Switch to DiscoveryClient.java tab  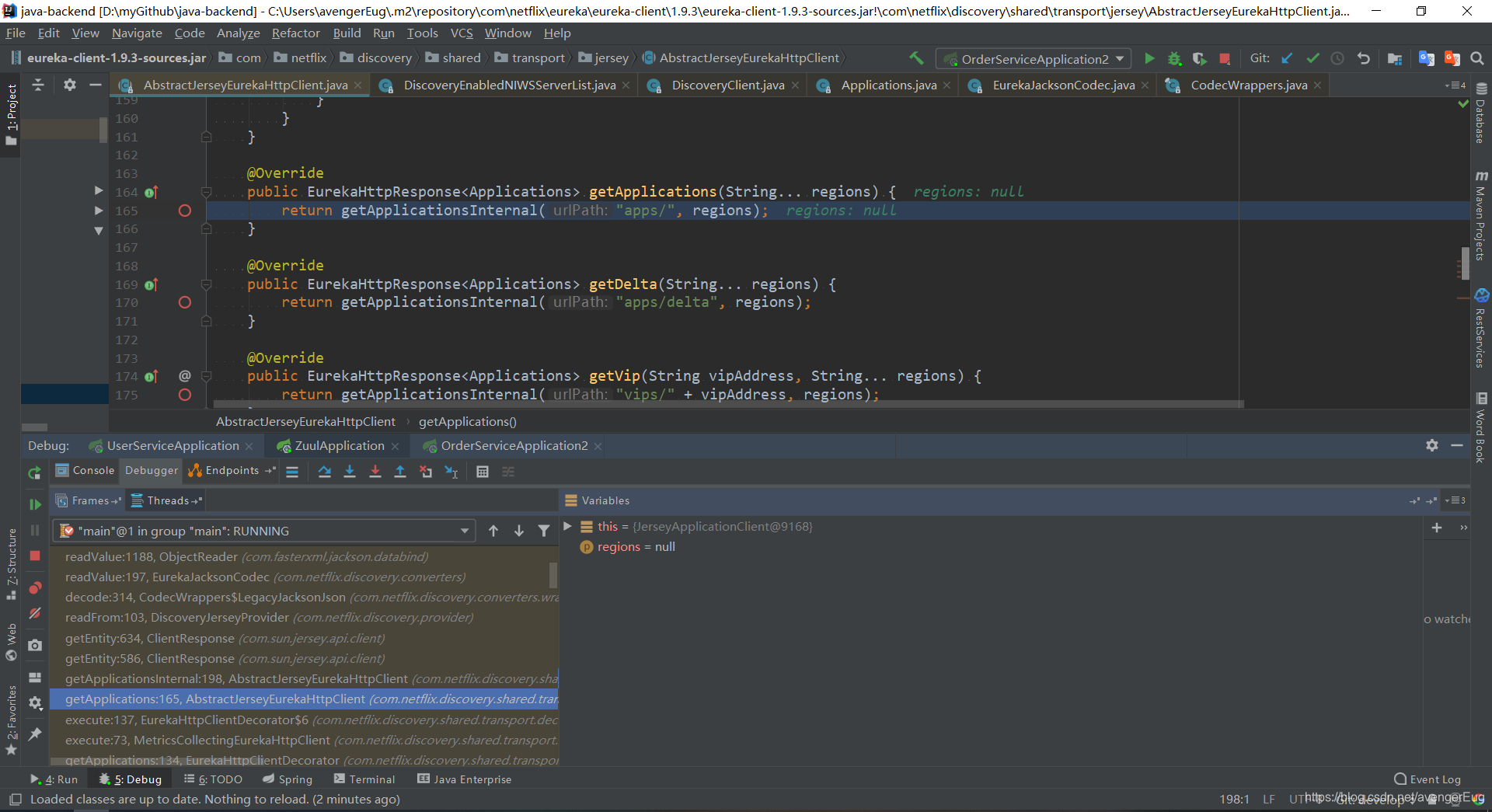728,85
